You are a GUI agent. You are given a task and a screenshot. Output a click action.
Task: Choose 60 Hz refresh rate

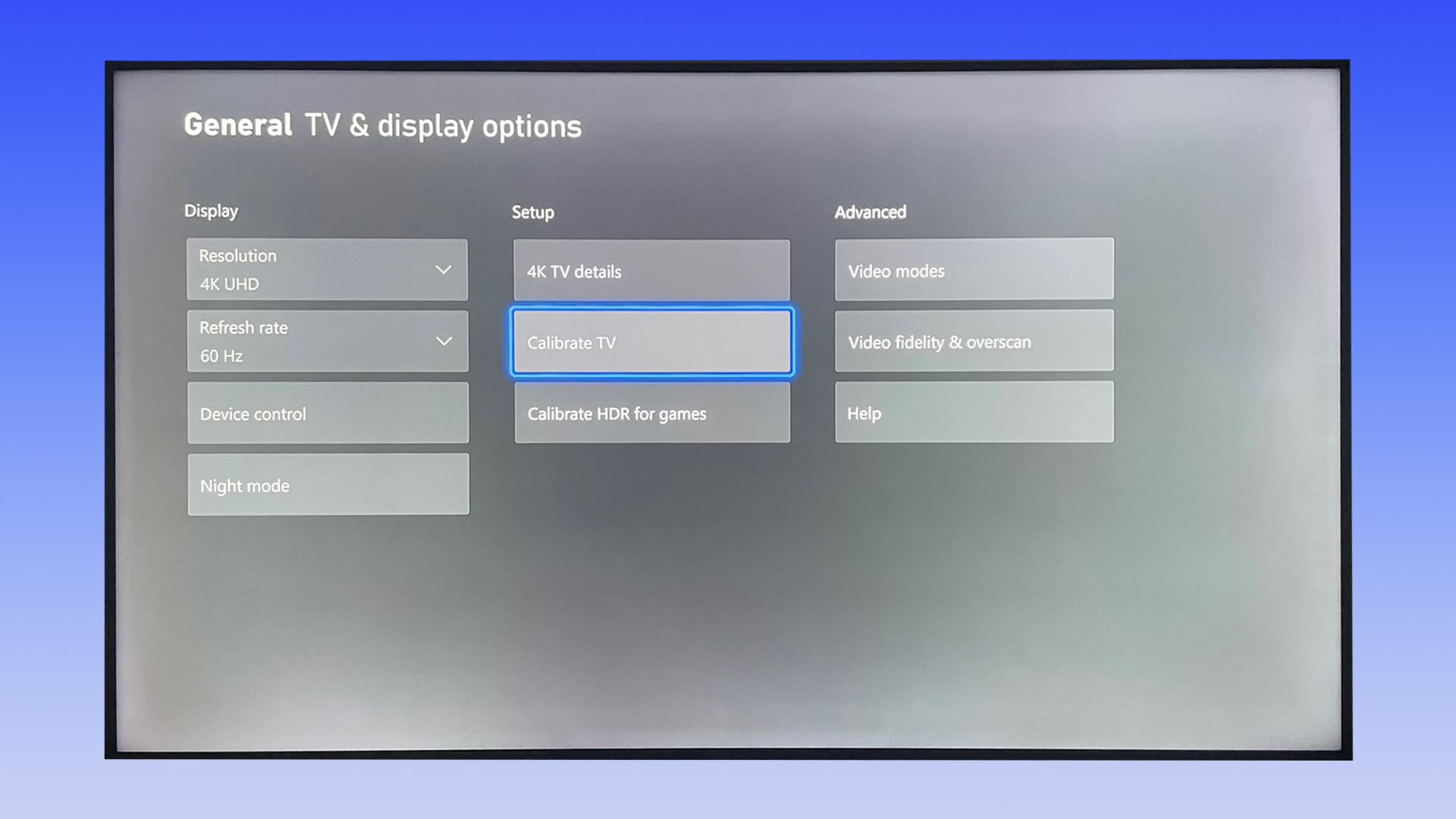click(x=327, y=341)
